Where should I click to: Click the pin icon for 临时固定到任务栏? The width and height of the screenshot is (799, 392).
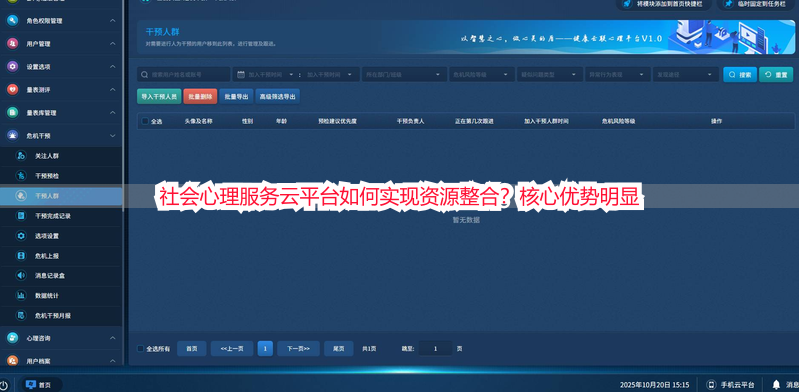tap(729, 4)
